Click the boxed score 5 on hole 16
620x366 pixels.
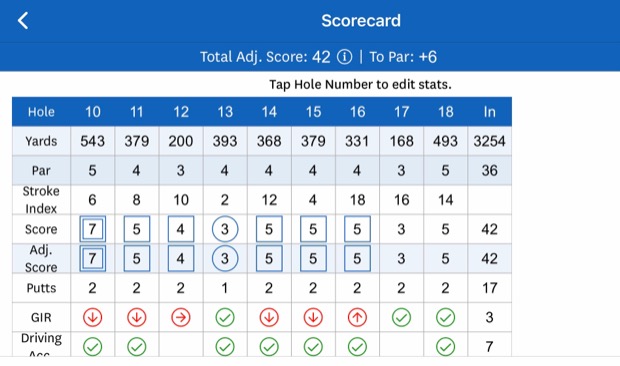(x=357, y=229)
